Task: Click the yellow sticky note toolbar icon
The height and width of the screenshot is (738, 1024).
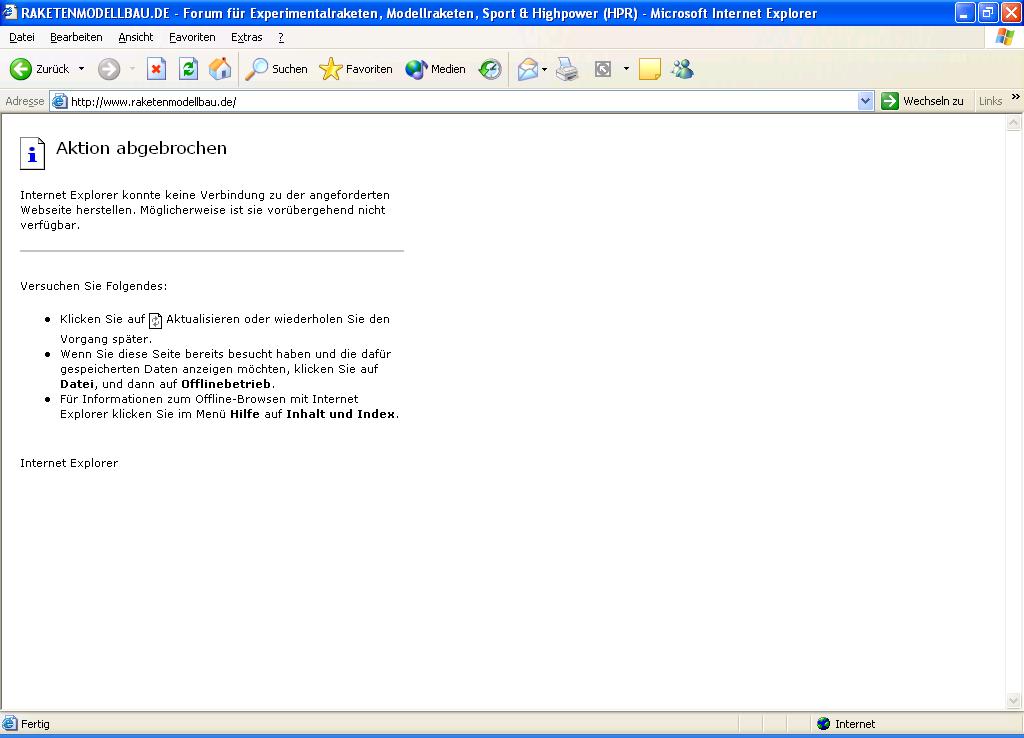Action: coord(650,69)
